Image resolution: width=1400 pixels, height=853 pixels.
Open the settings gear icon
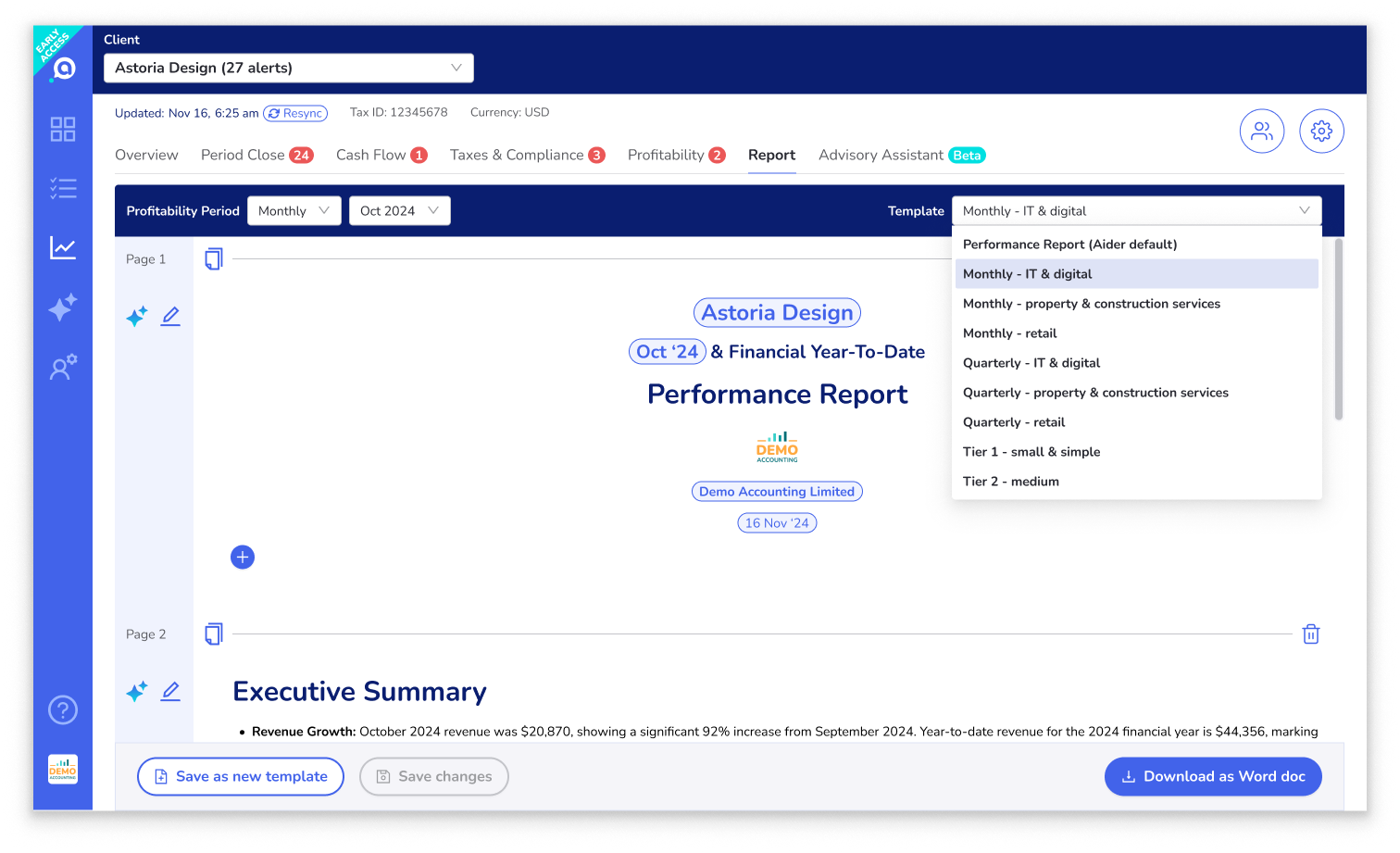(1321, 132)
